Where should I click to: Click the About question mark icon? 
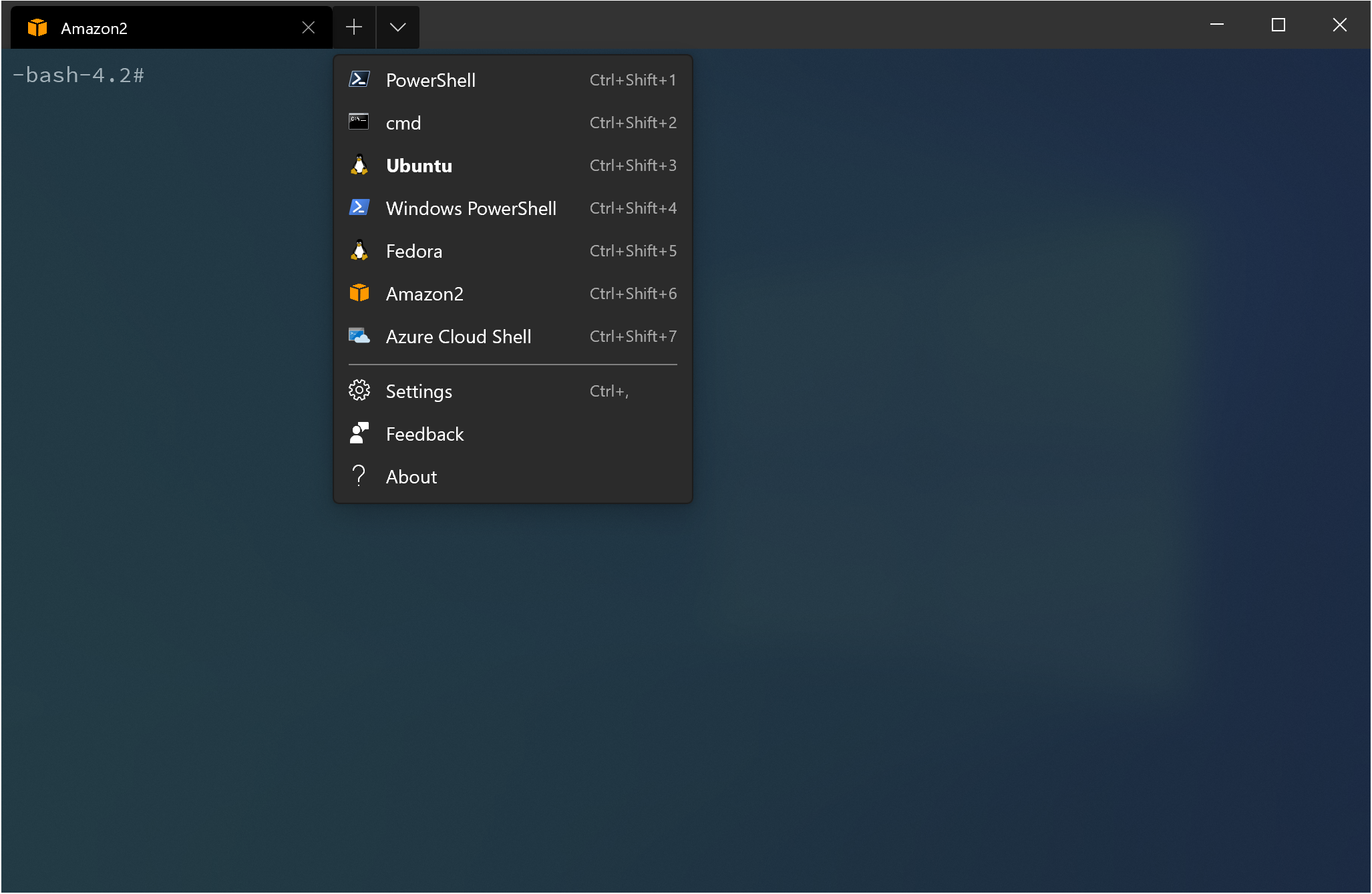359,476
